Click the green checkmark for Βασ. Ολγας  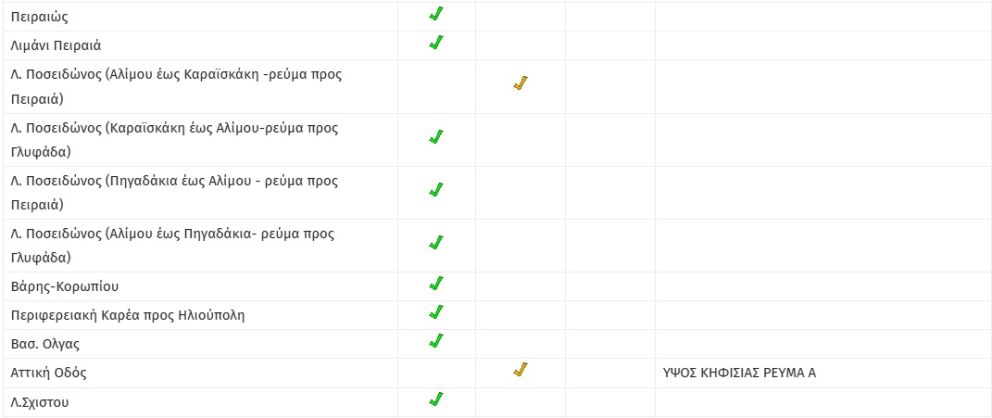pos(436,341)
